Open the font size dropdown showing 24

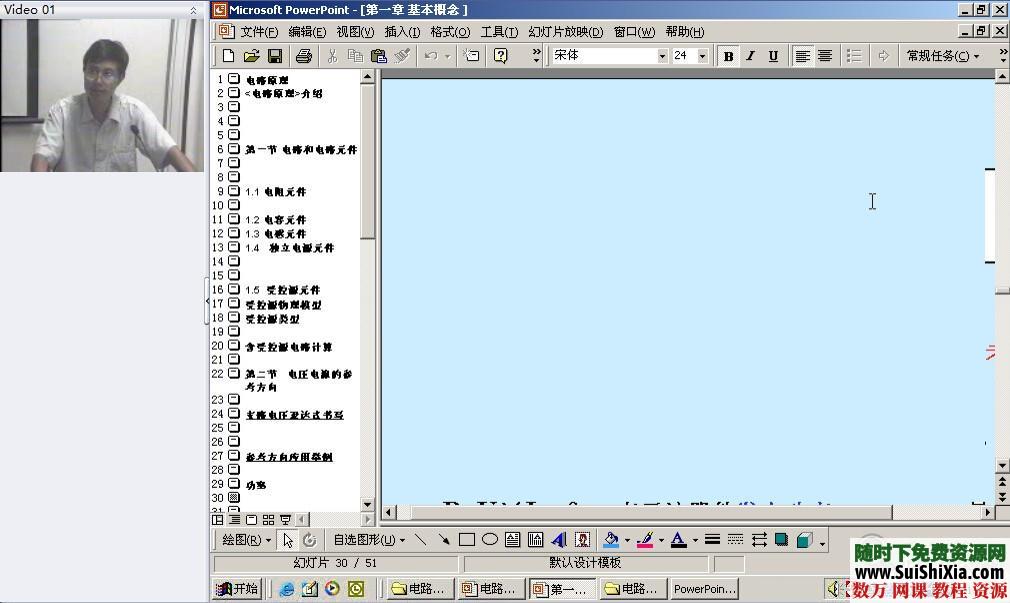702,56
